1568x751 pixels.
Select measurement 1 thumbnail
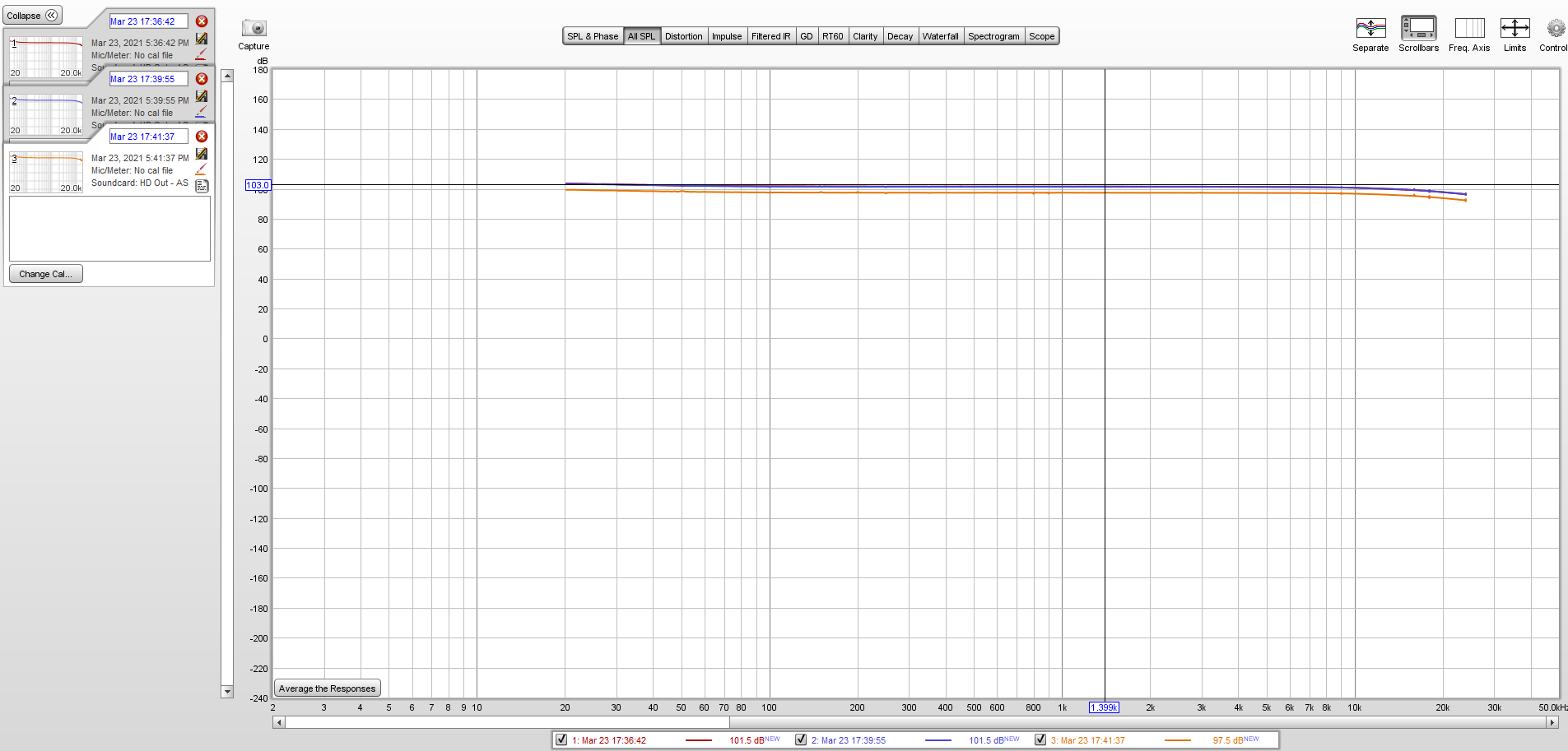[46, 58]
